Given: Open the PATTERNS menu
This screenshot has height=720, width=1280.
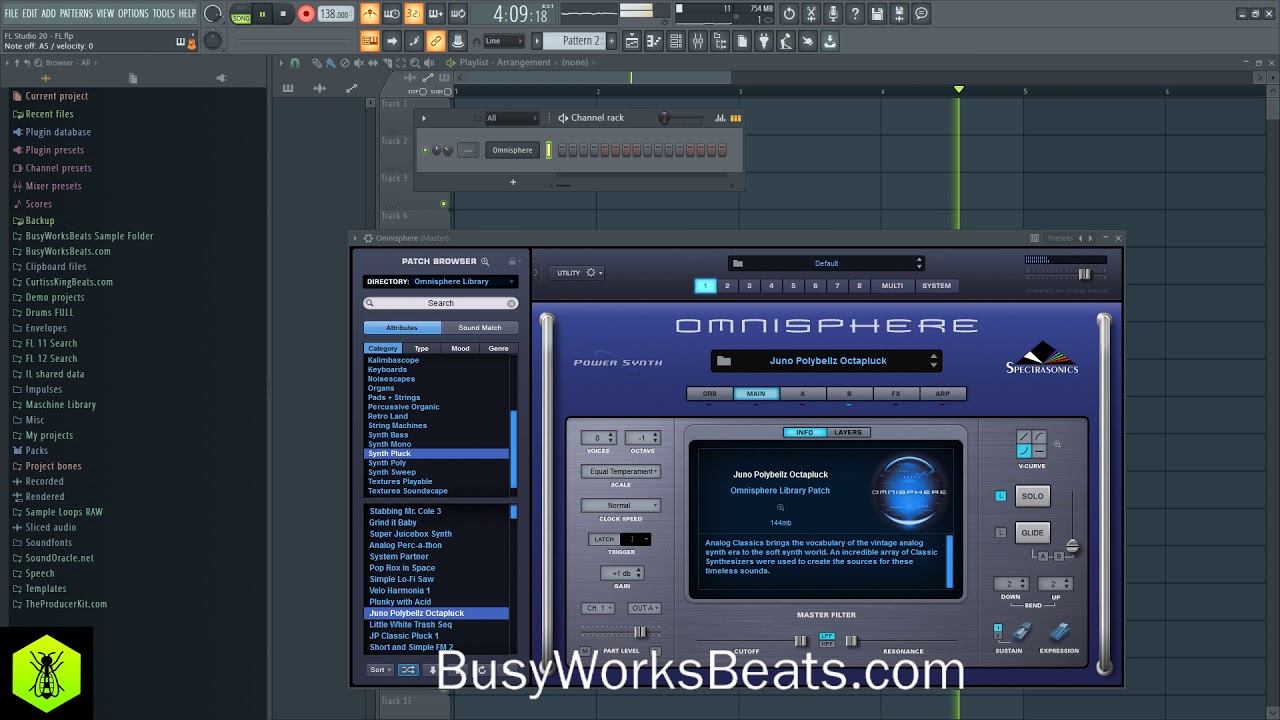Looking at the screenshot, I should [76, 13].
